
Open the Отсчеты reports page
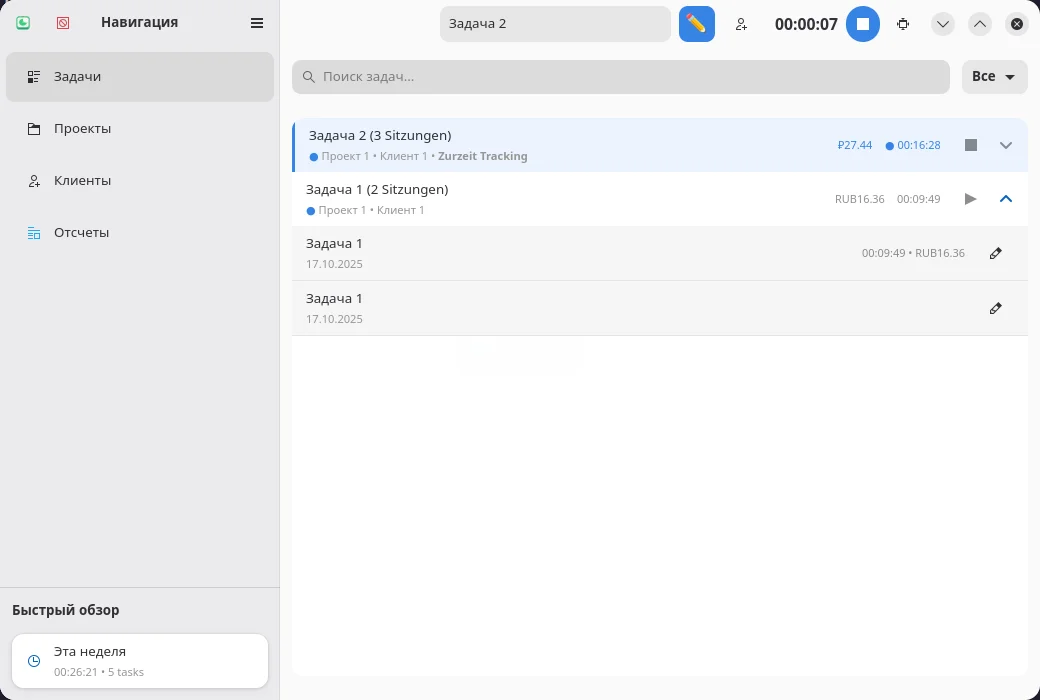pos(81,233)
